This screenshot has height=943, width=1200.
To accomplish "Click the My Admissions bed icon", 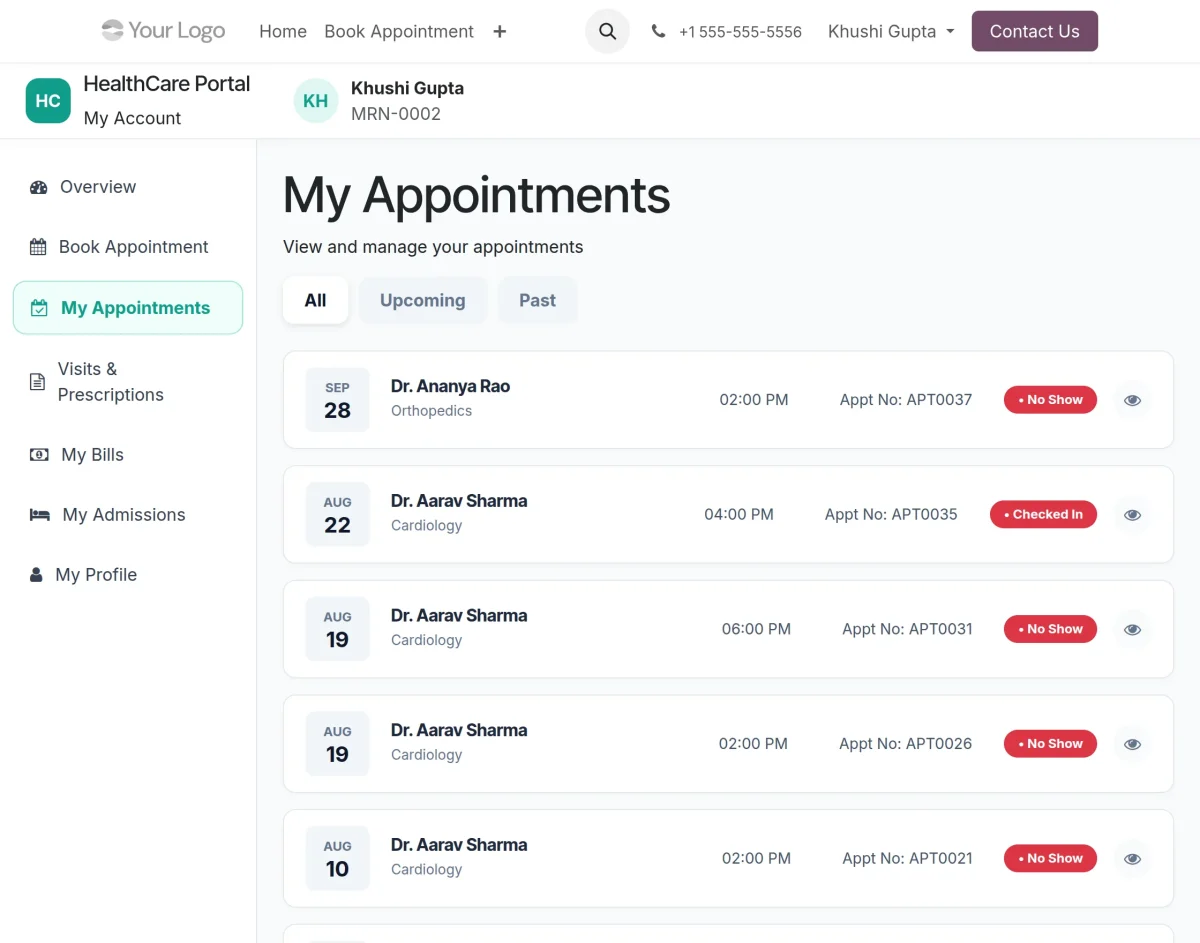I will click(40, 515).
